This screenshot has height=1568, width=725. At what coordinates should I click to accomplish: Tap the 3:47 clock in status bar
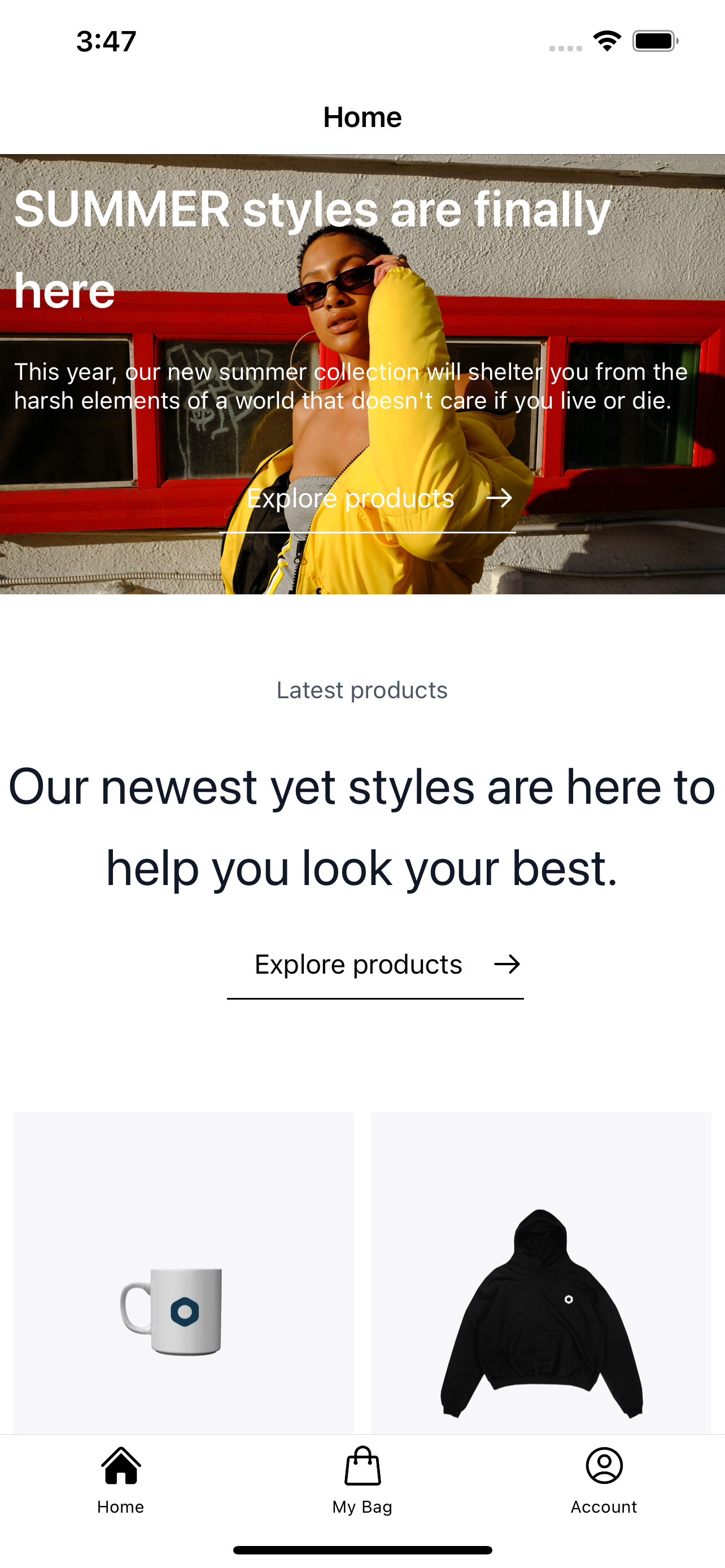[x=106, y=41]
